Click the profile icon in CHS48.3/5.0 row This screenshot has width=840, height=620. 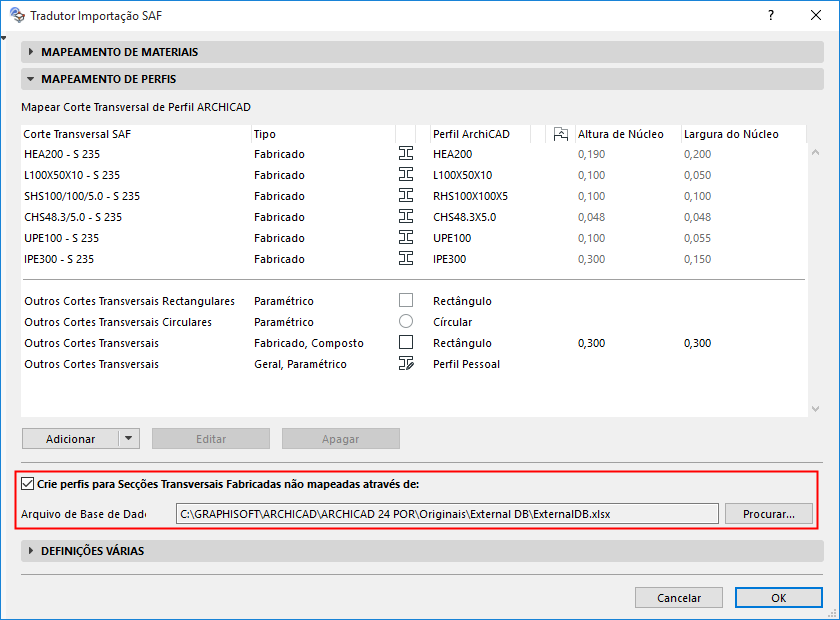[406, 216]
